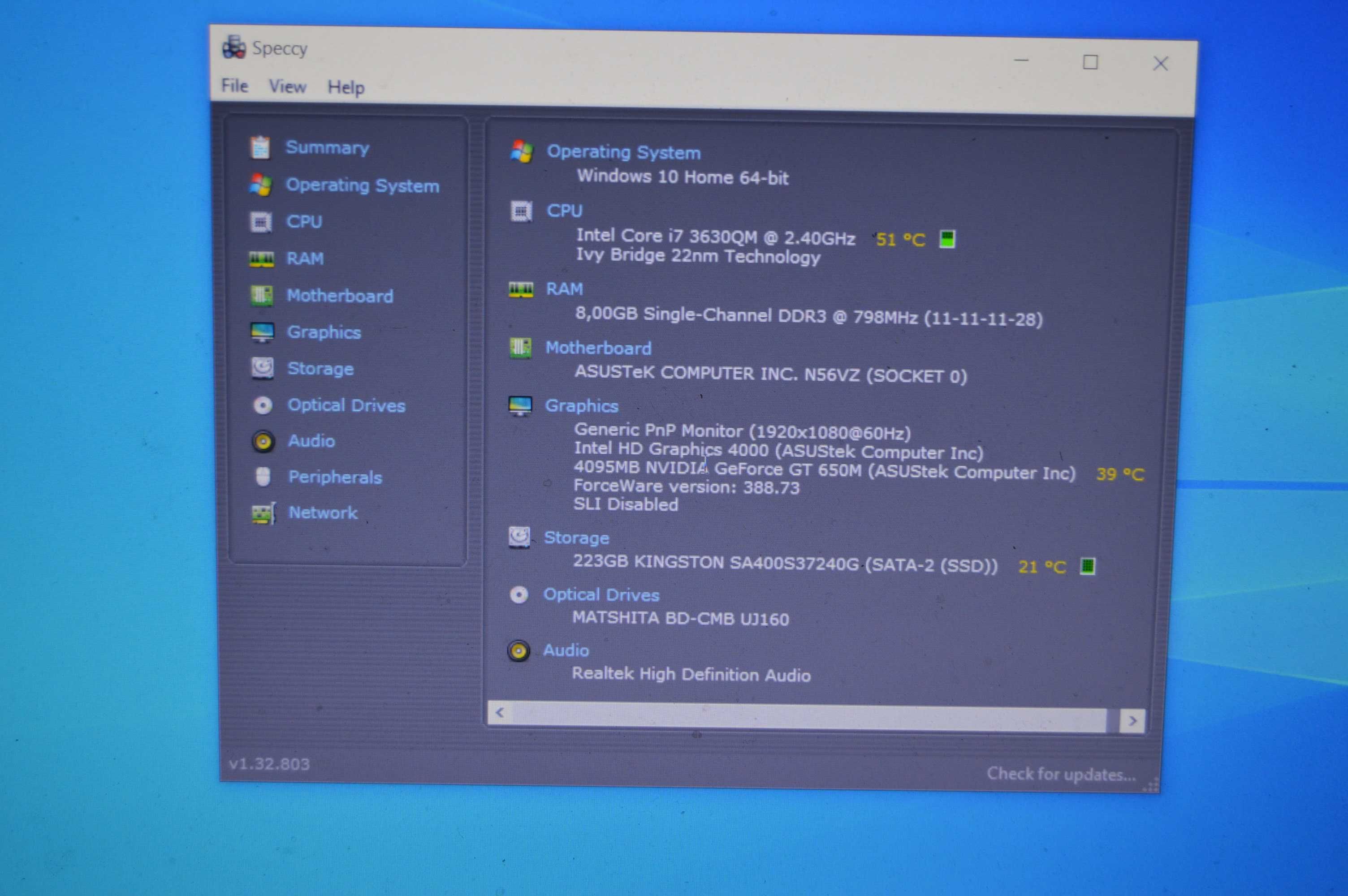Go to Storage in the sidebar

coord(320,369)
